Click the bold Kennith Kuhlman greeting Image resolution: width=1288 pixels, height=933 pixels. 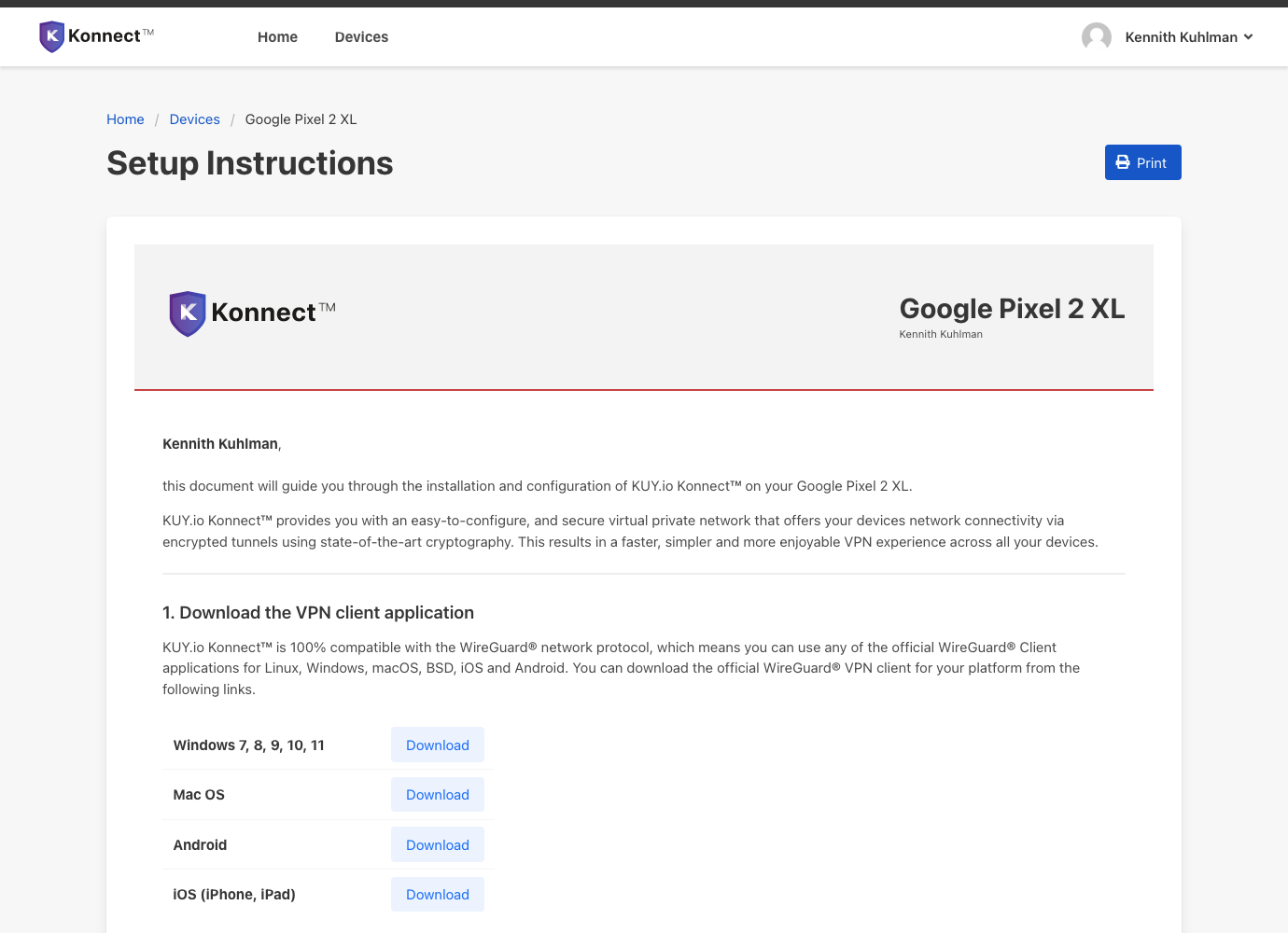pyautogui.click(x=220, y=444)
